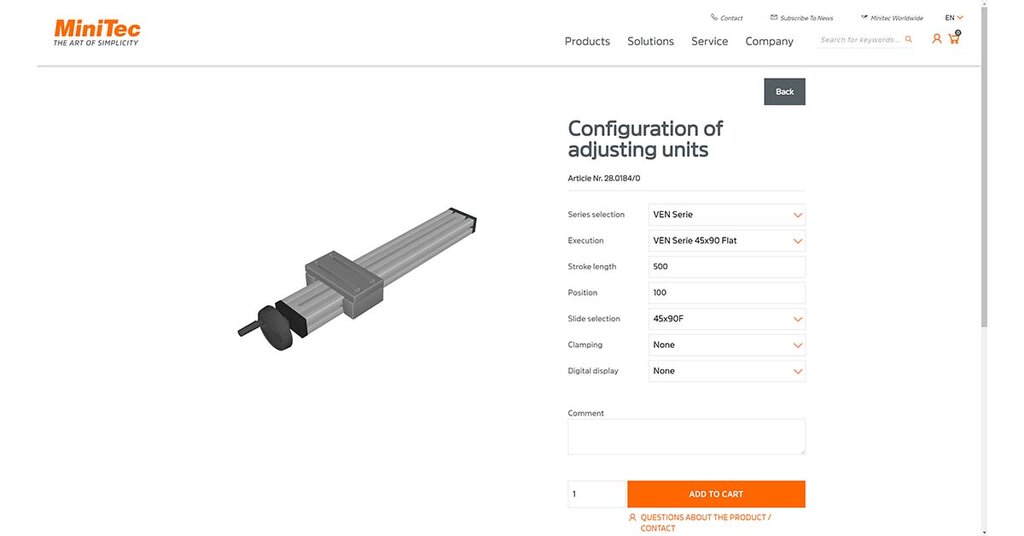Open the Solutions menu
1024x536 pixels.
pyautogui.click(x=650, y=41)
